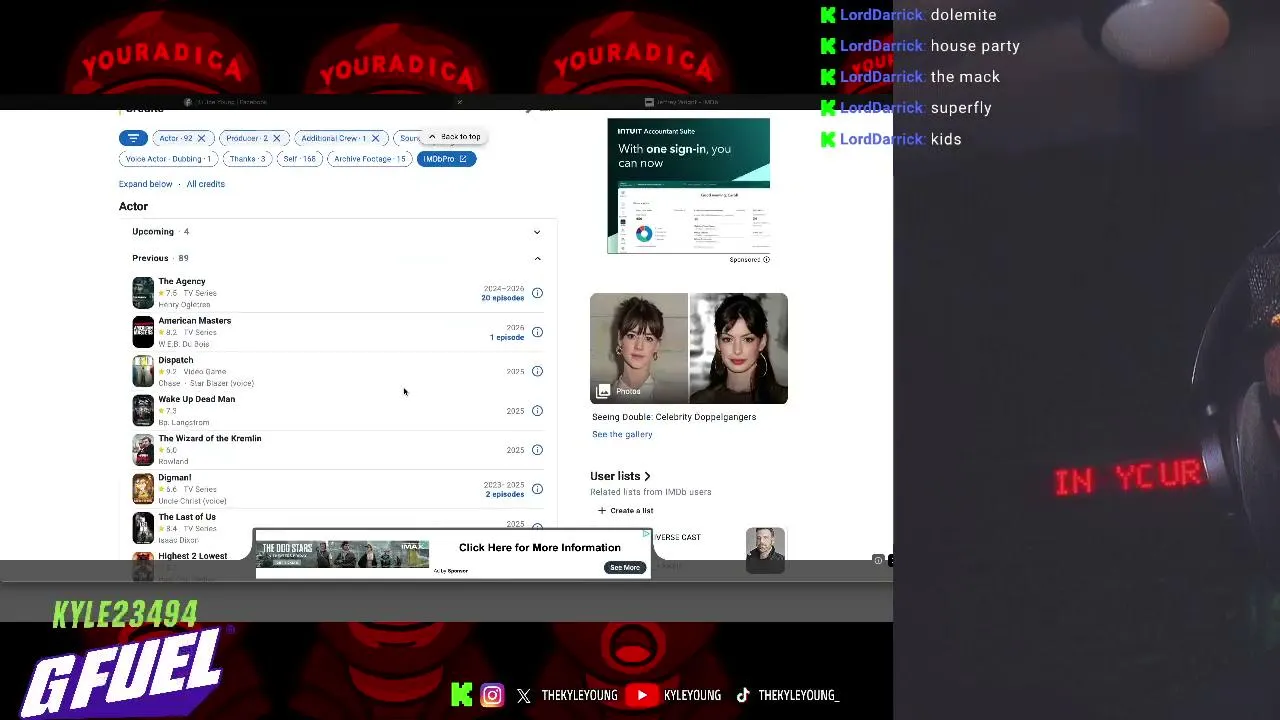Click the Sponsored info icon under the ad
This screenshot has height=720, width=1280.
pos(767,260)
